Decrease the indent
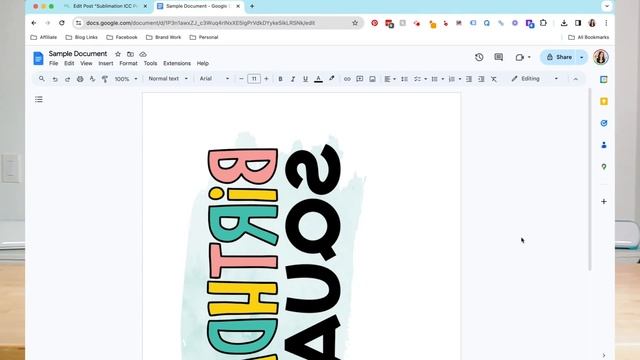The width and height of the screenshot is (640, 360). pyautogui.click(x=469, y=79)
